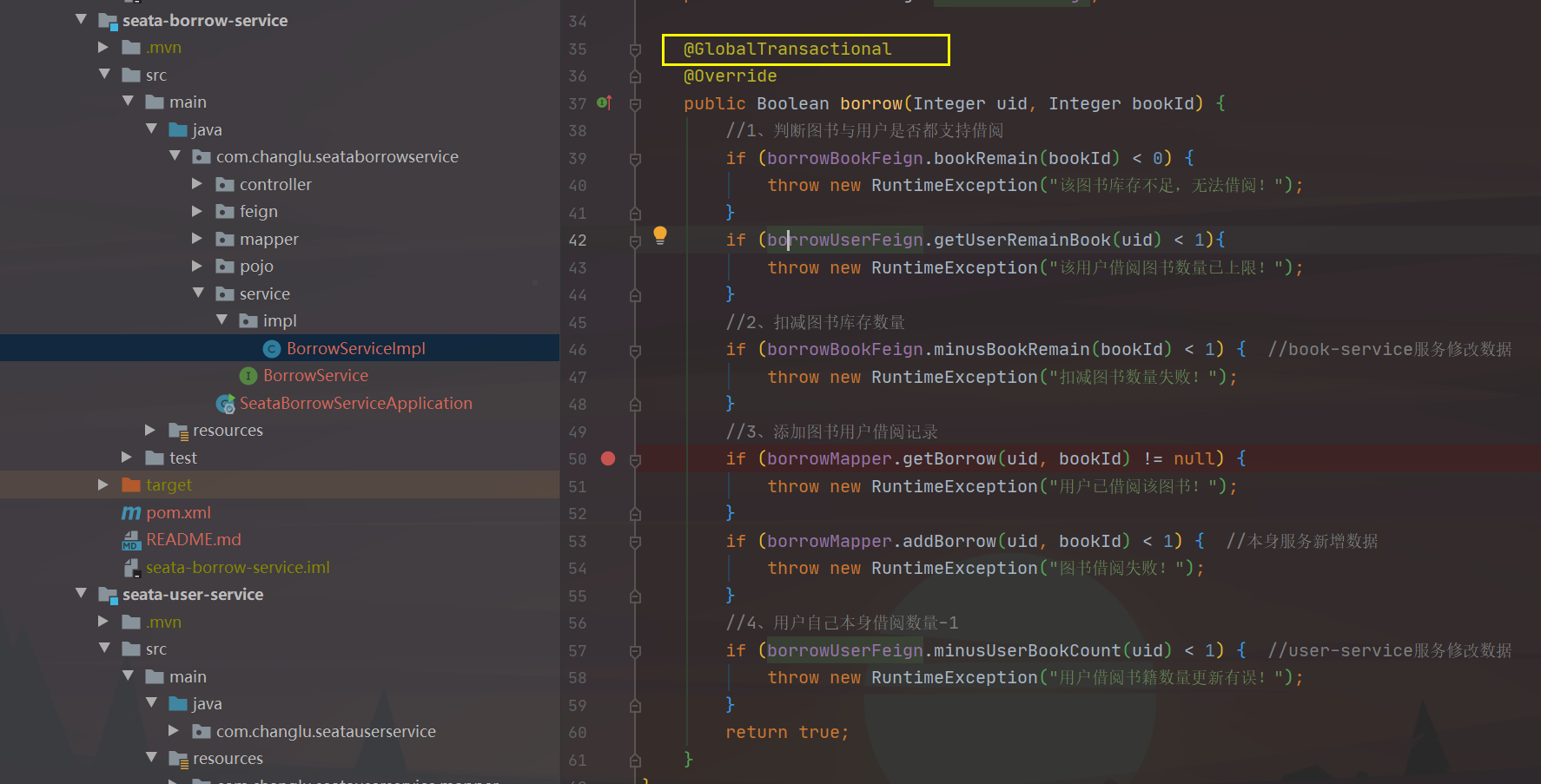Collapse the src folder under seata-borrow-service
Screen dimensions: 1541x784
(x=105, y=75)
